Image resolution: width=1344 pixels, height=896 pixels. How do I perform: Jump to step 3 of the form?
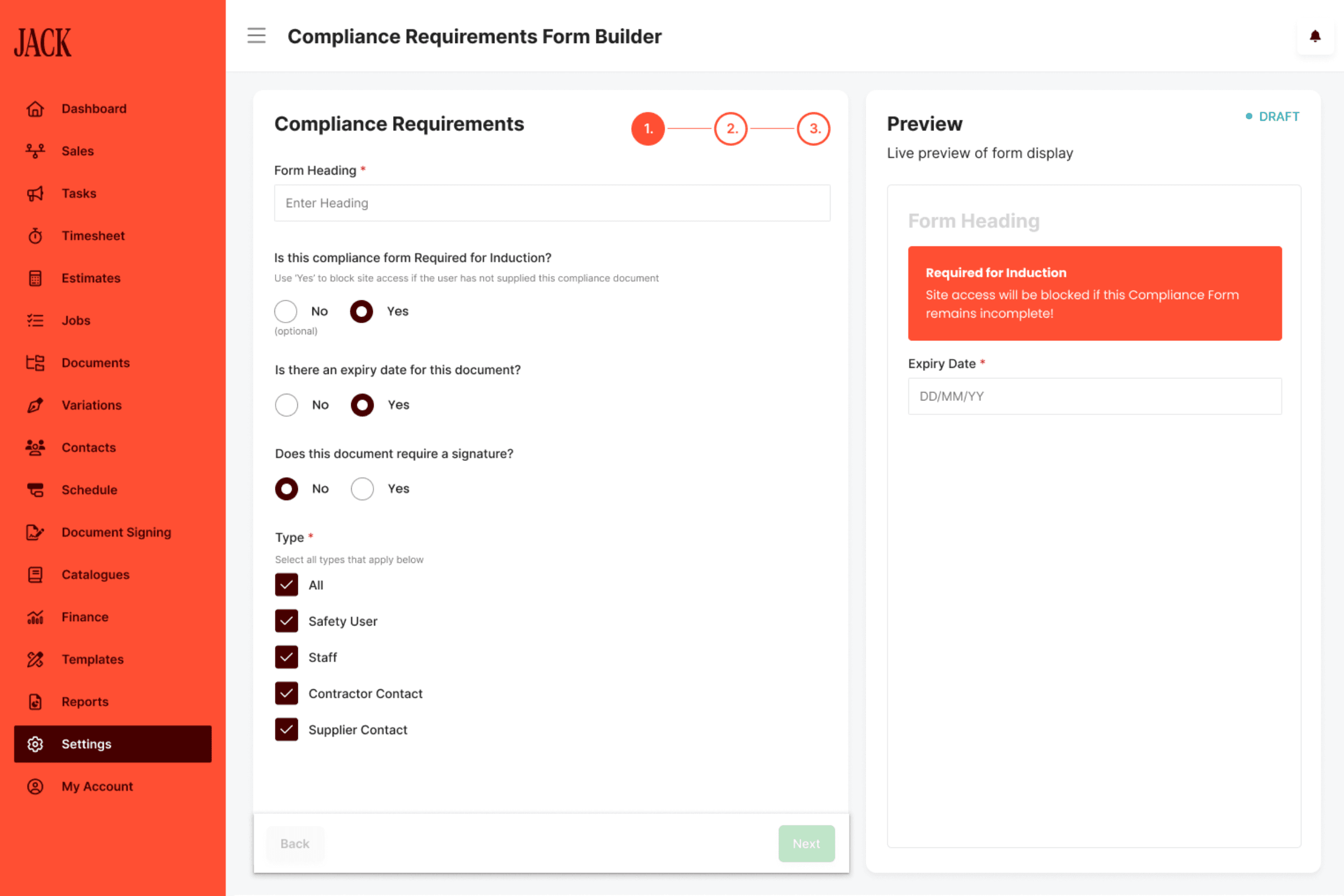814,129
